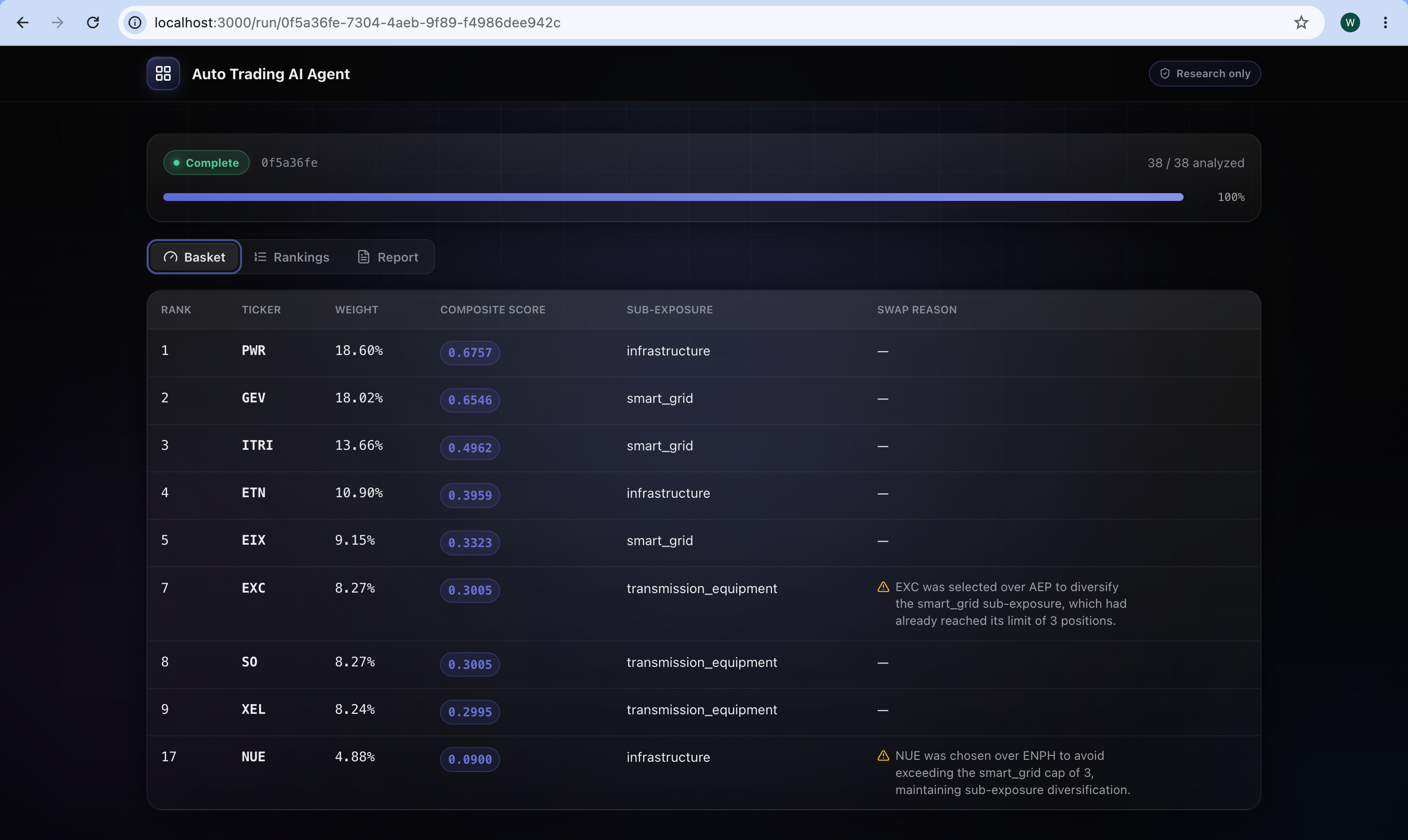This screenshot has width=1408, height=840.
Task: Select the SO ticker
Action: pyautogui.click(x=249, y=662)
